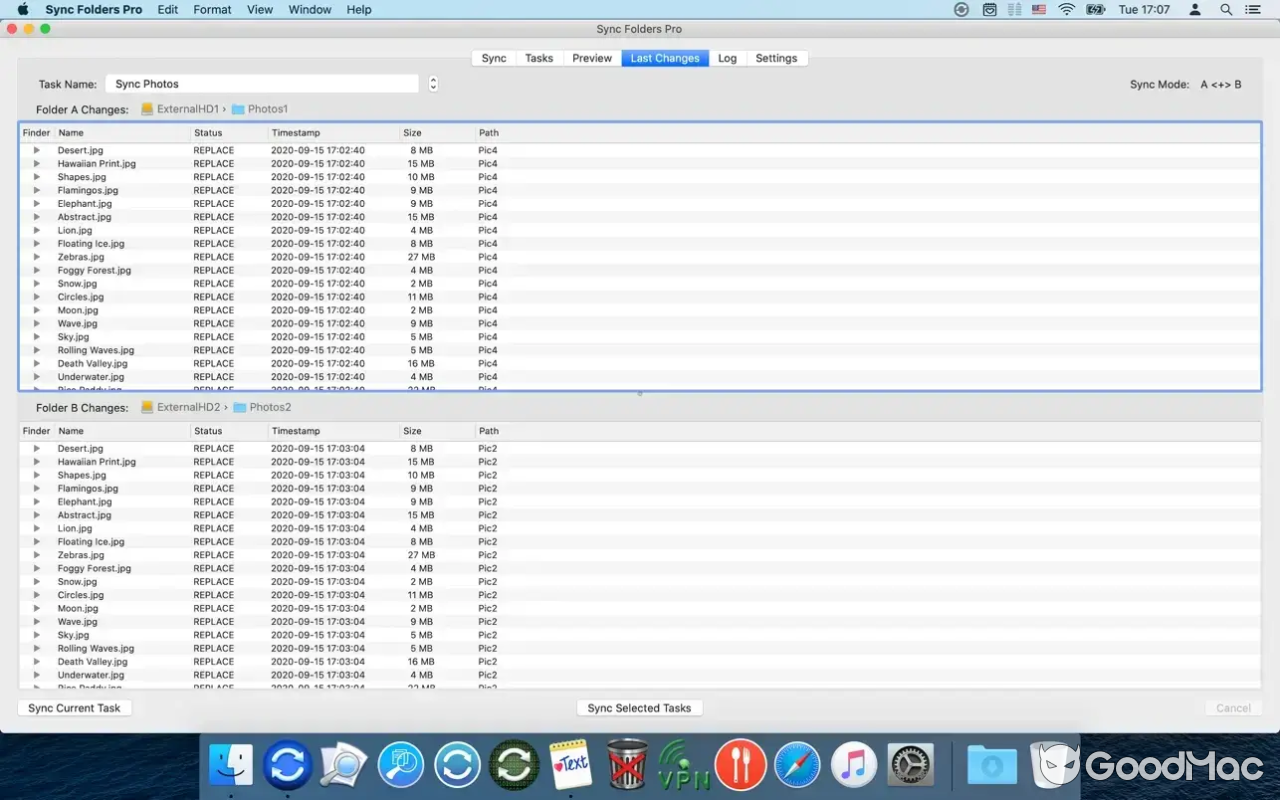The image size is (1280, 800).
Task: Open Spotlight search from the menu bar
Action: (x=1226, y=9)
